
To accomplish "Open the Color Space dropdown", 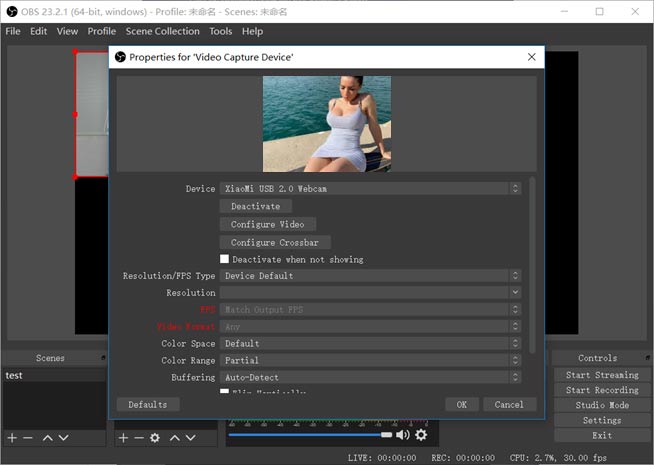I will click(x=370, y=343).
